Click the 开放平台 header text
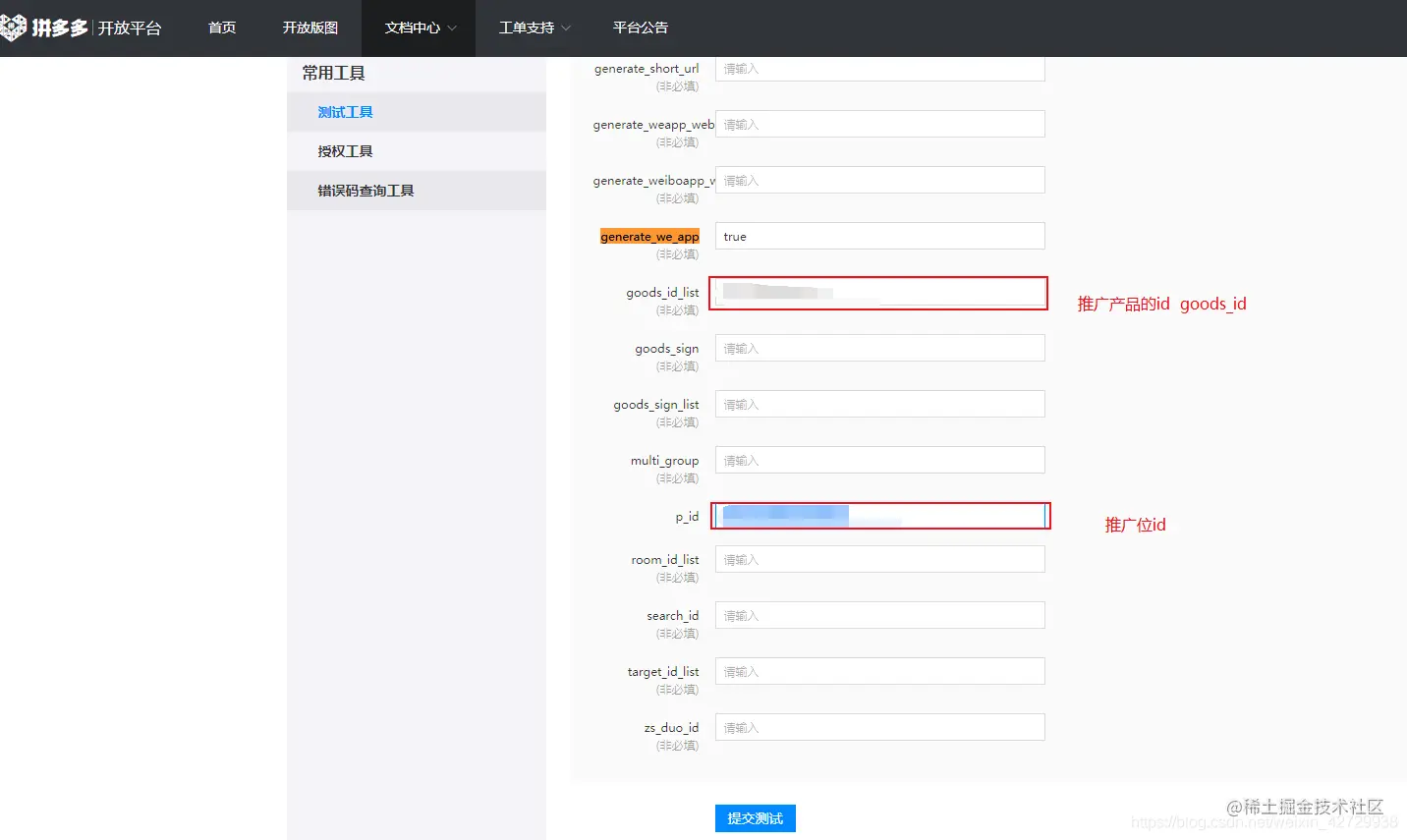Screen dimensions: 1407x840 pyautogui.click(x=129, y=28)
